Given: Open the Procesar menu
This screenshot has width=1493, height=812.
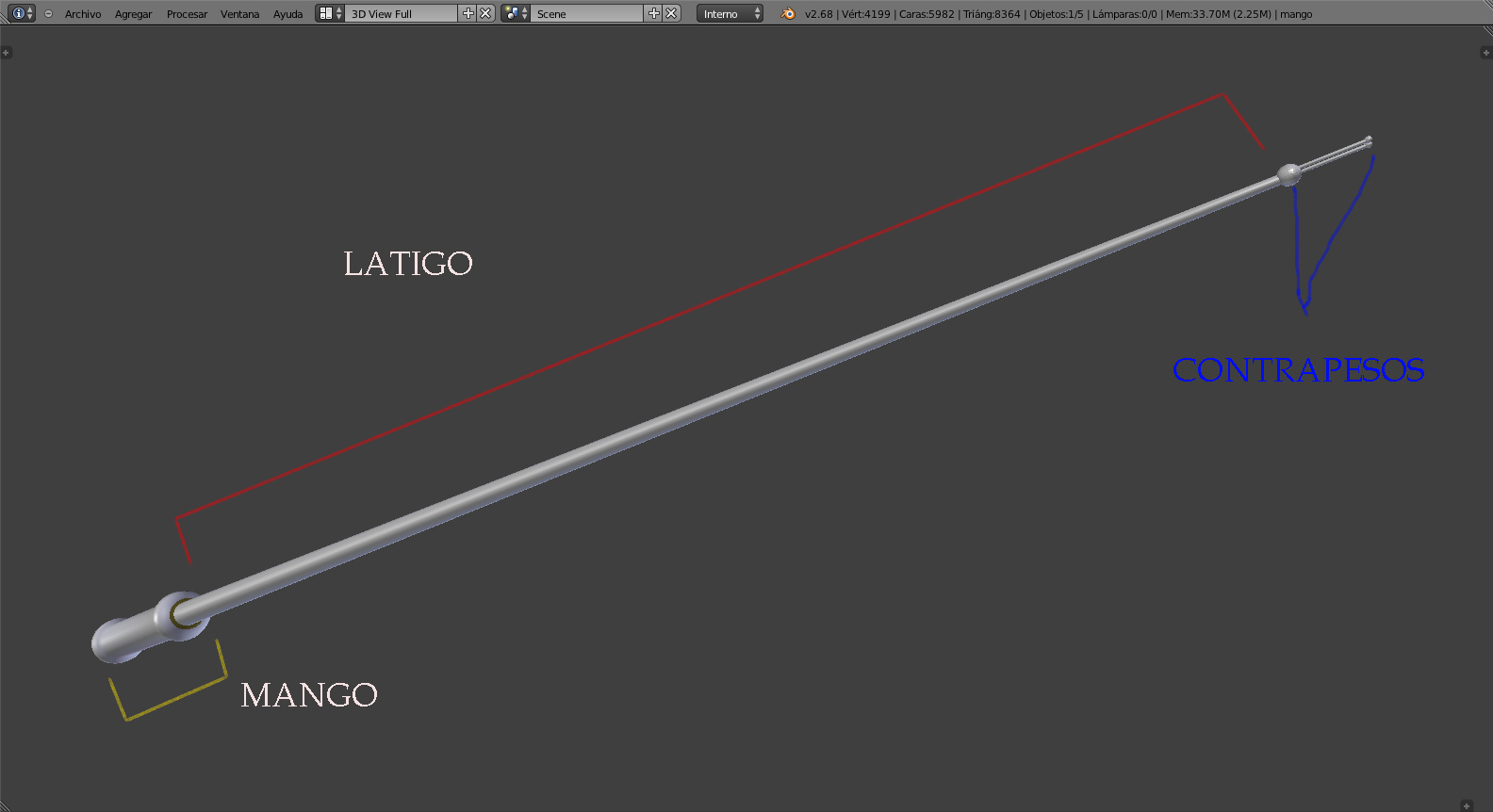Looking at the screenshot, I should [x=187, y=14].
